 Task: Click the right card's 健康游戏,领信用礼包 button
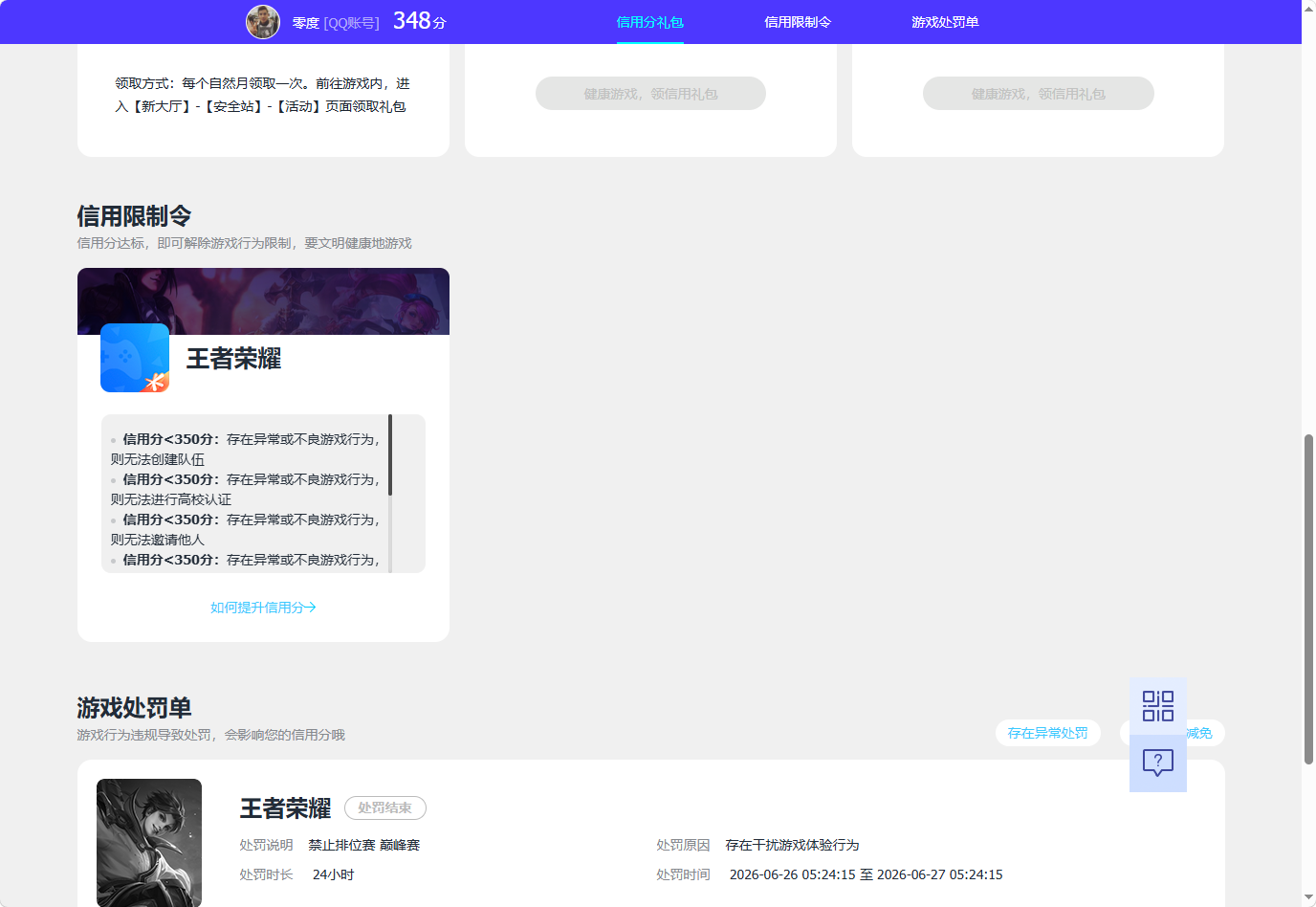click(1039, 94)
